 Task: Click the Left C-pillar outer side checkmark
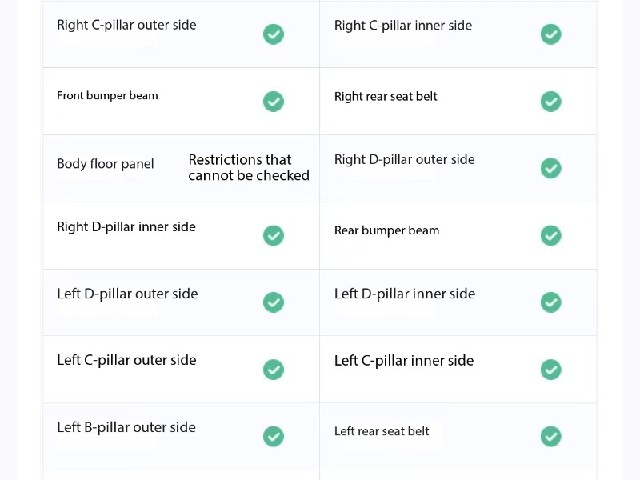273,369
